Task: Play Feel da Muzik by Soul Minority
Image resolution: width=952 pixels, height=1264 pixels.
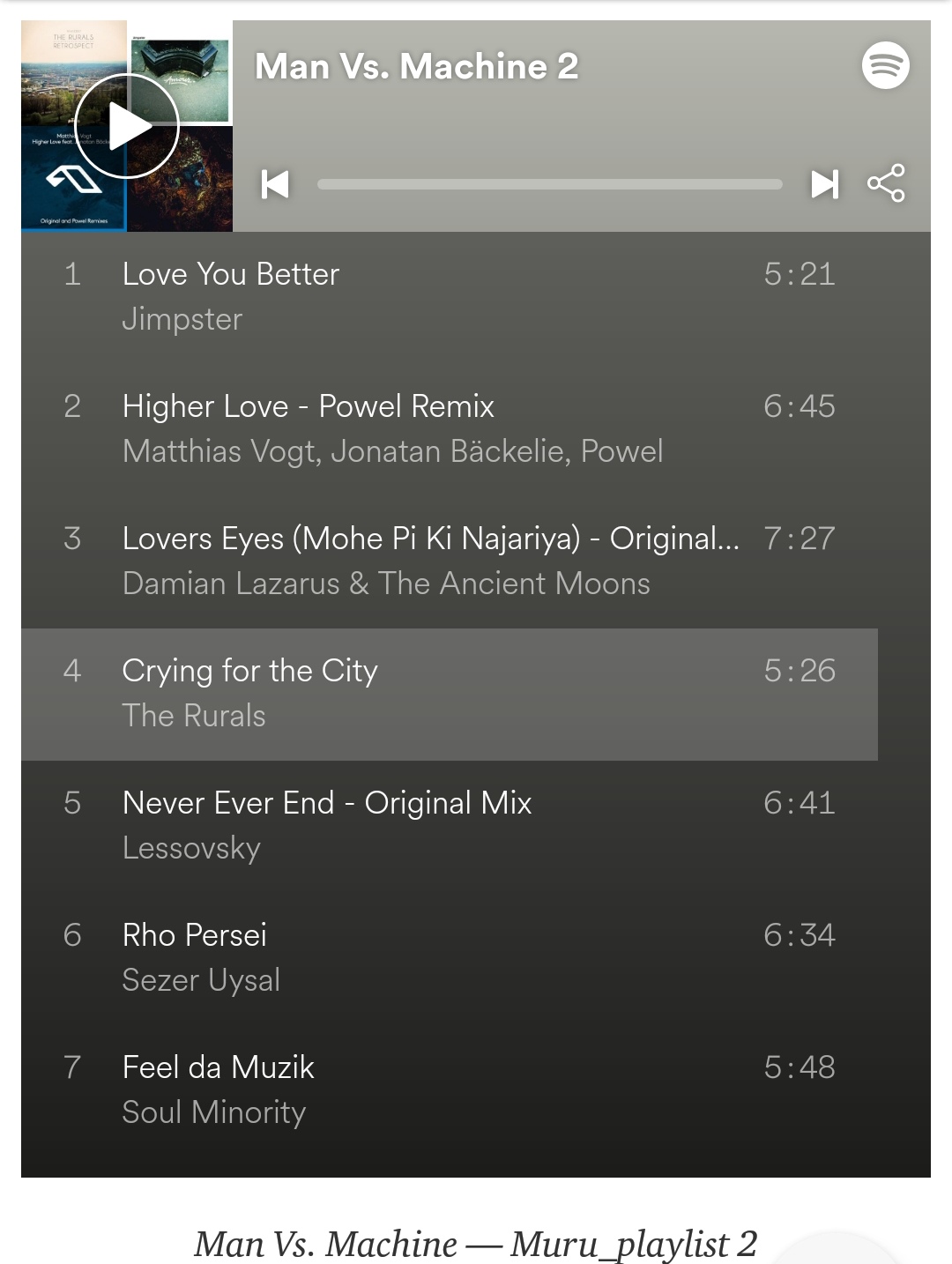Action: tap(450, 1090)
